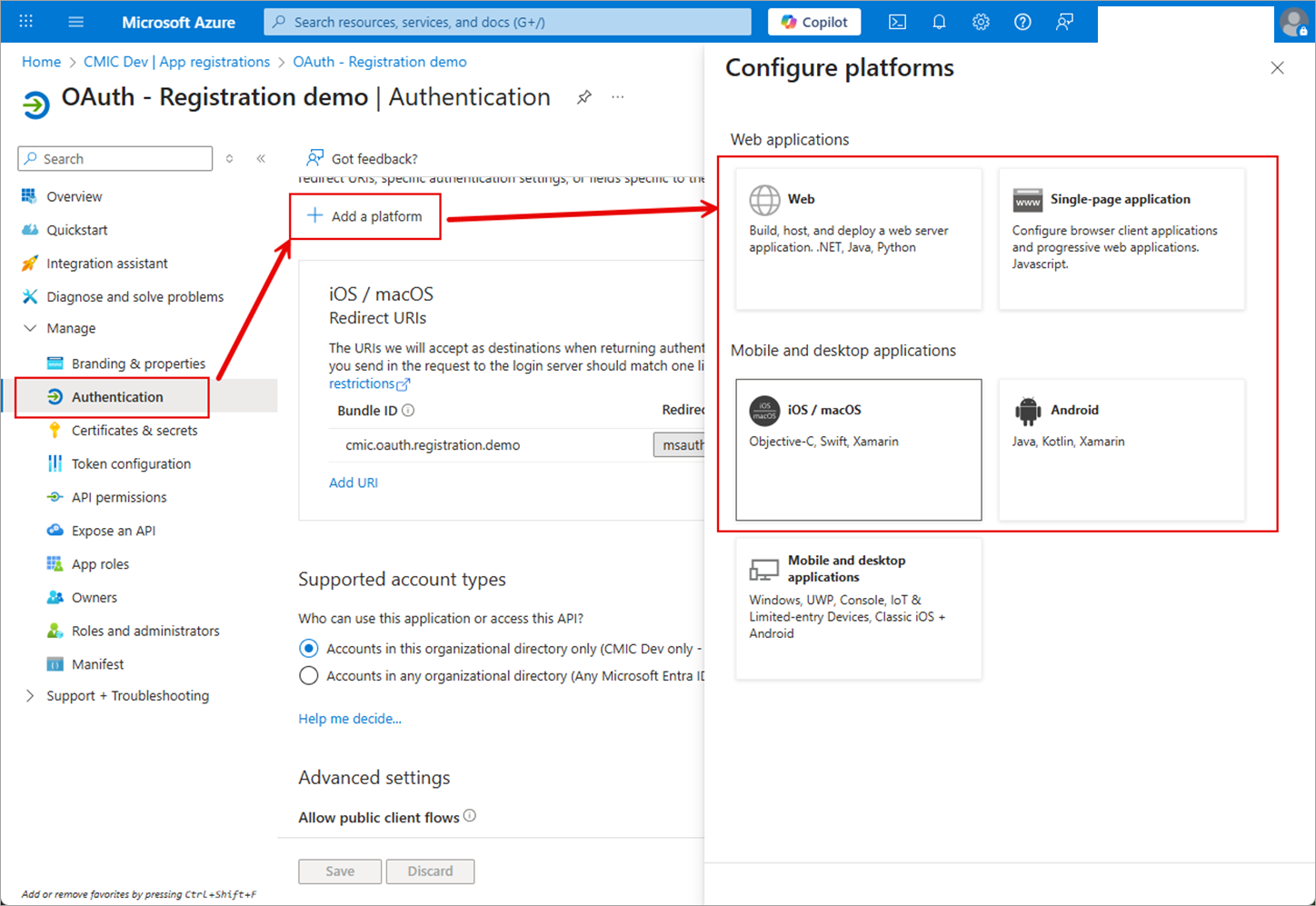1316x906 pixels.
Task: Expand Support + Troubleshooting
Action: coord(30,695)
